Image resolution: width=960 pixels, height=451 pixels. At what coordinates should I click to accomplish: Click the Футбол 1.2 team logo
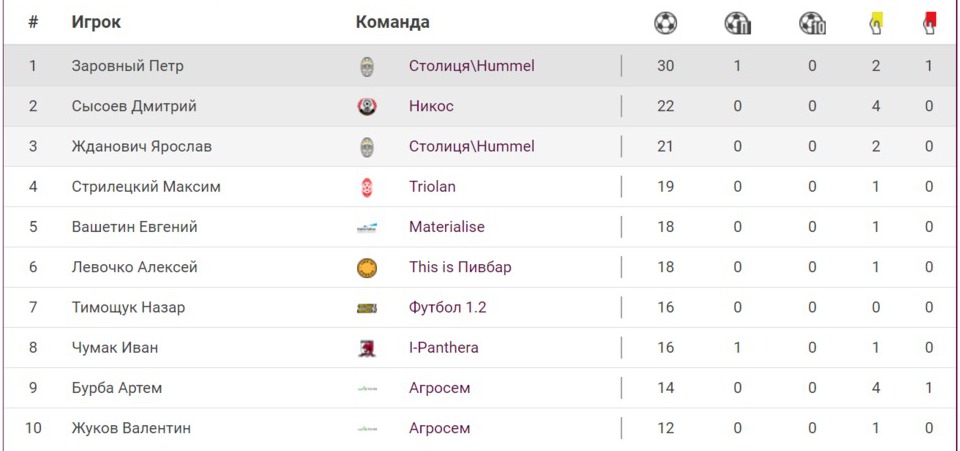[x=367, y=308]
